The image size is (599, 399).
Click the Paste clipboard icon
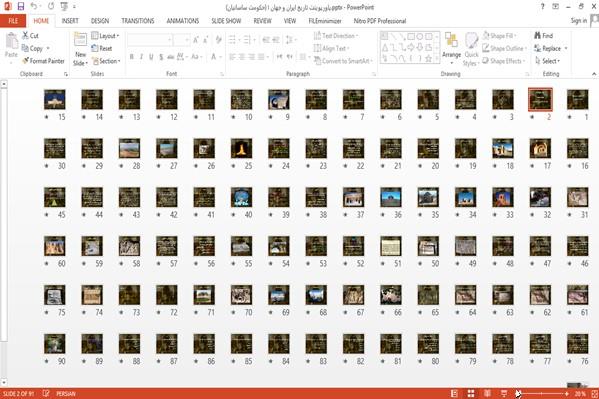pyautogui.click(x=11, y=42)
